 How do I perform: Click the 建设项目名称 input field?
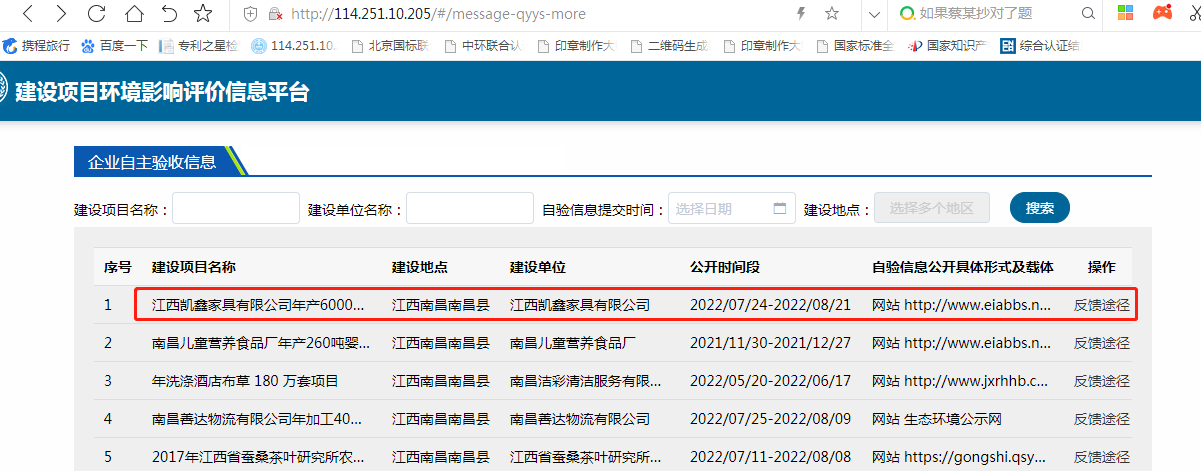click(236, 208)
